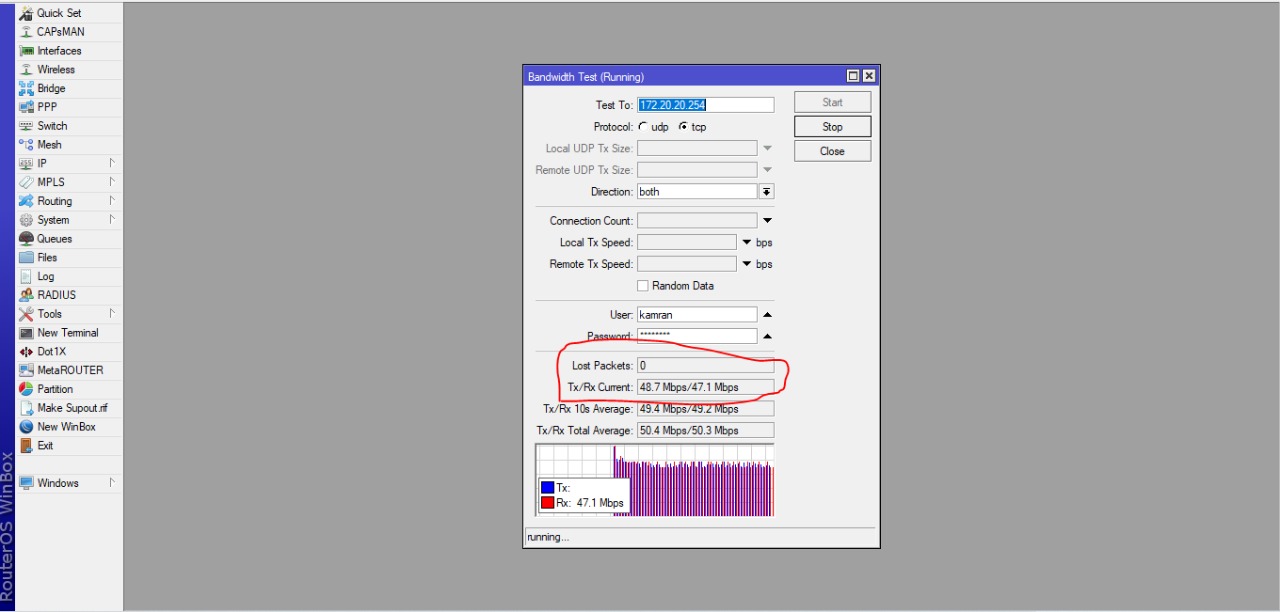Click the MPLS icon in sidebar
Screen dimensions: 1280x612
click(x=27, y=182)
